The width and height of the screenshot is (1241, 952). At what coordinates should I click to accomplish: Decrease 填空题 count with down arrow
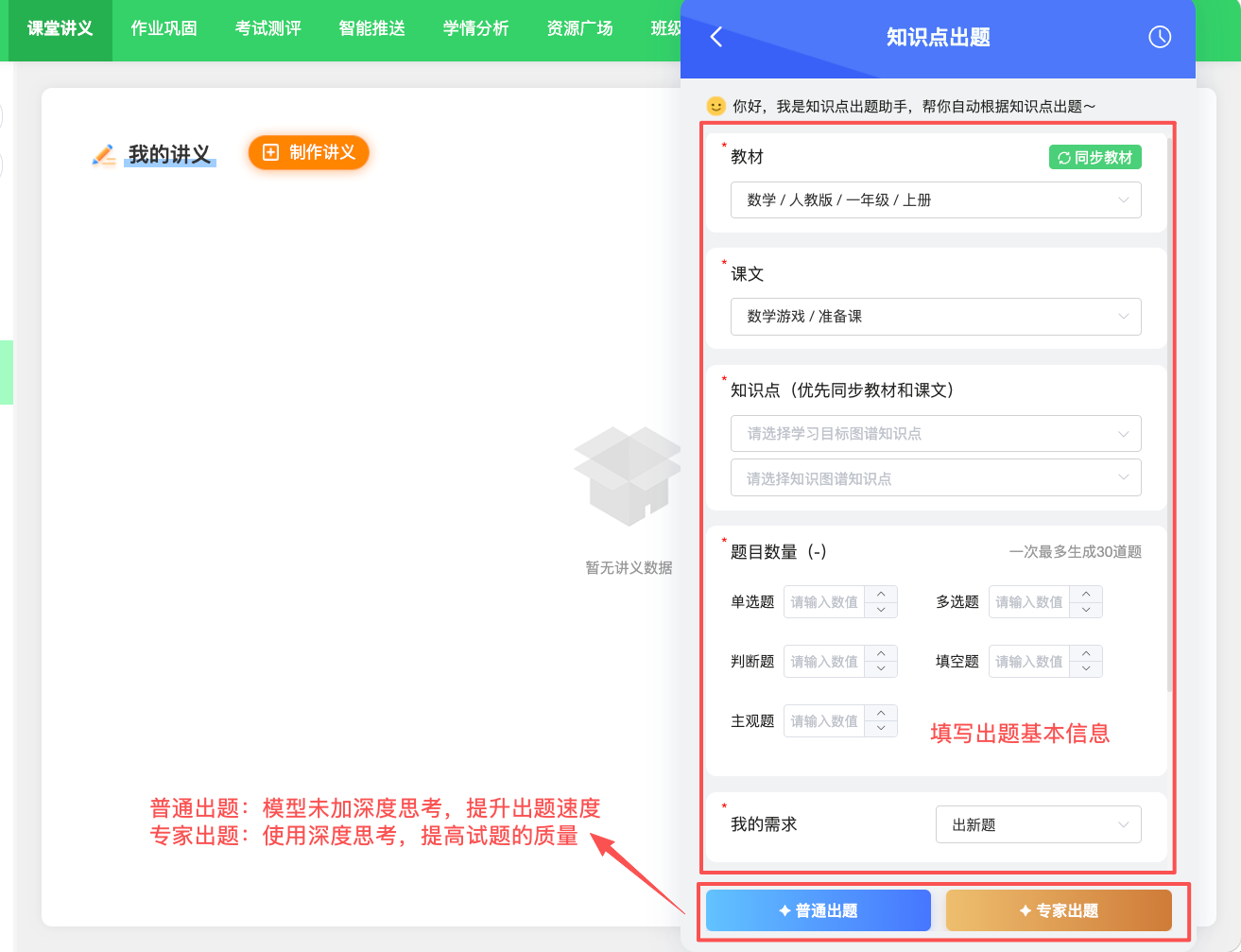tap(1086, 669)
